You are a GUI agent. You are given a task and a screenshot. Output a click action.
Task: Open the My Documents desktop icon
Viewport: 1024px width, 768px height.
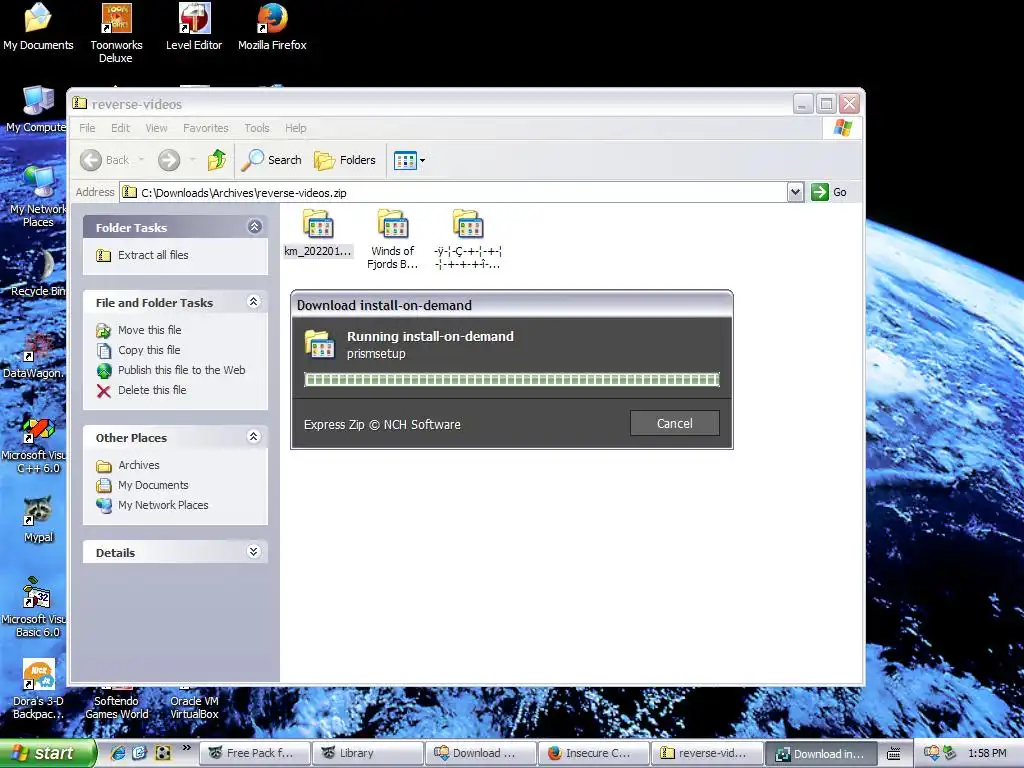pyautogui.click(x=38, y=27)
